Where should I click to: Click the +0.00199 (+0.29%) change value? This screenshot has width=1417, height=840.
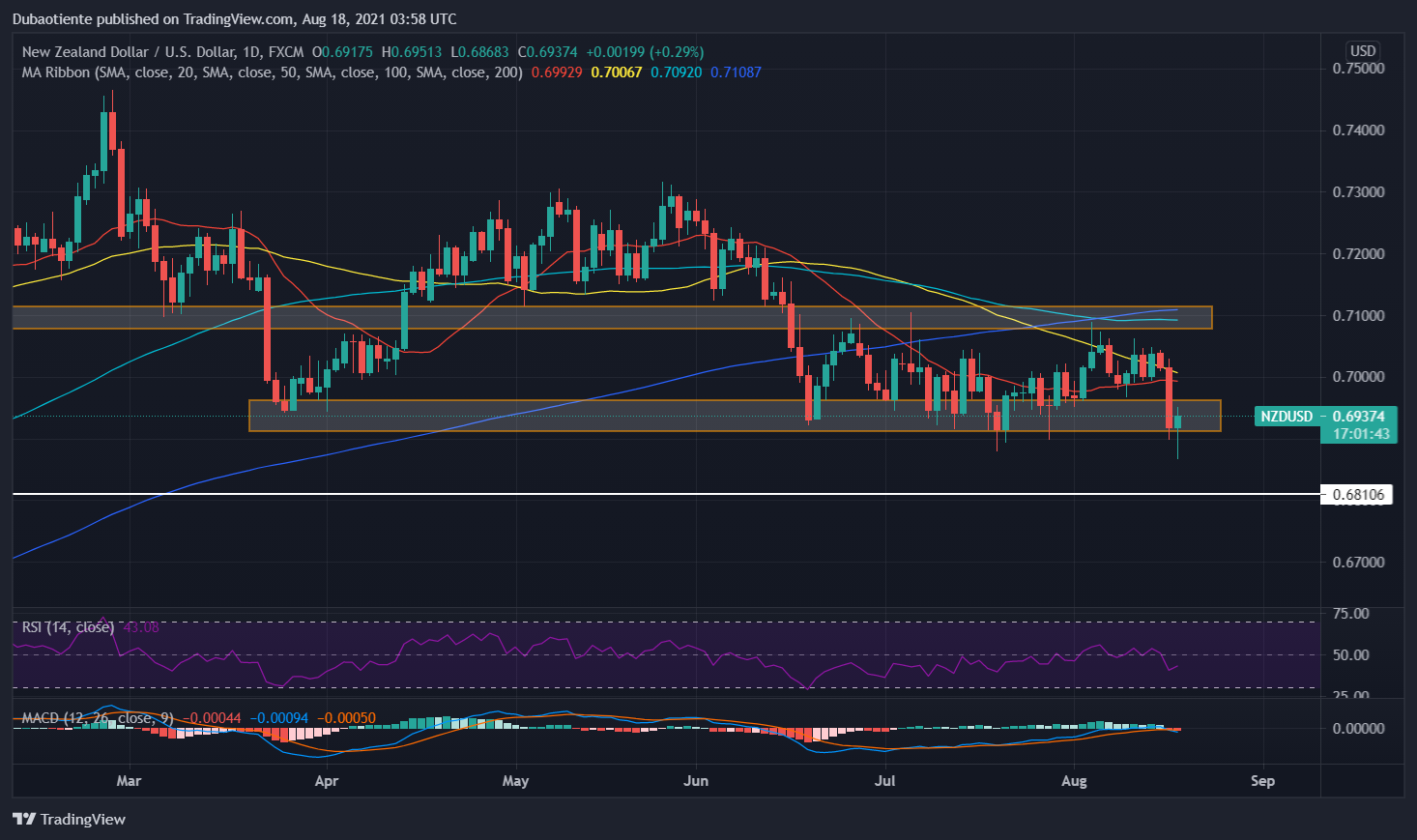645,52
